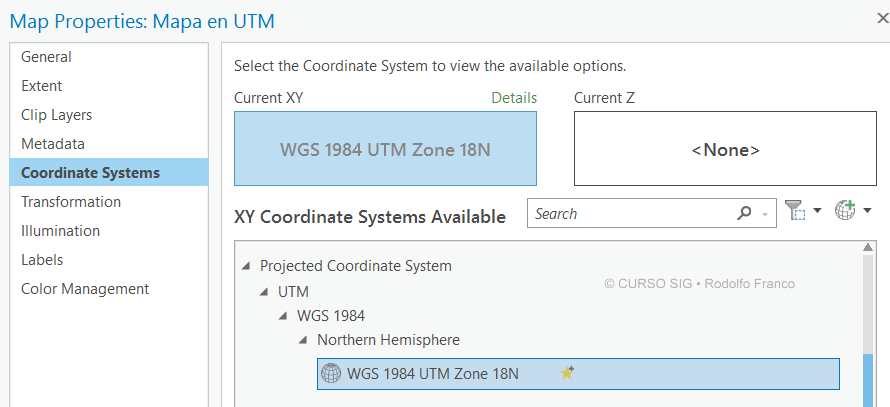
Task: Click the search magnifier icon
Action: pos(744,213)
